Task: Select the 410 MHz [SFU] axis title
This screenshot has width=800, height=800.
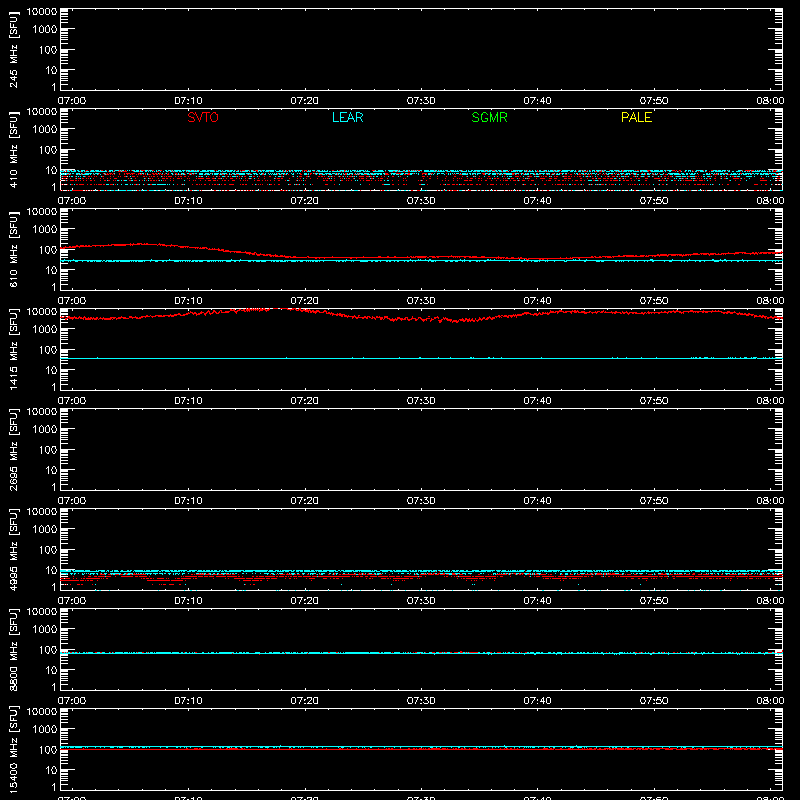Action: [x=14, y=149]
